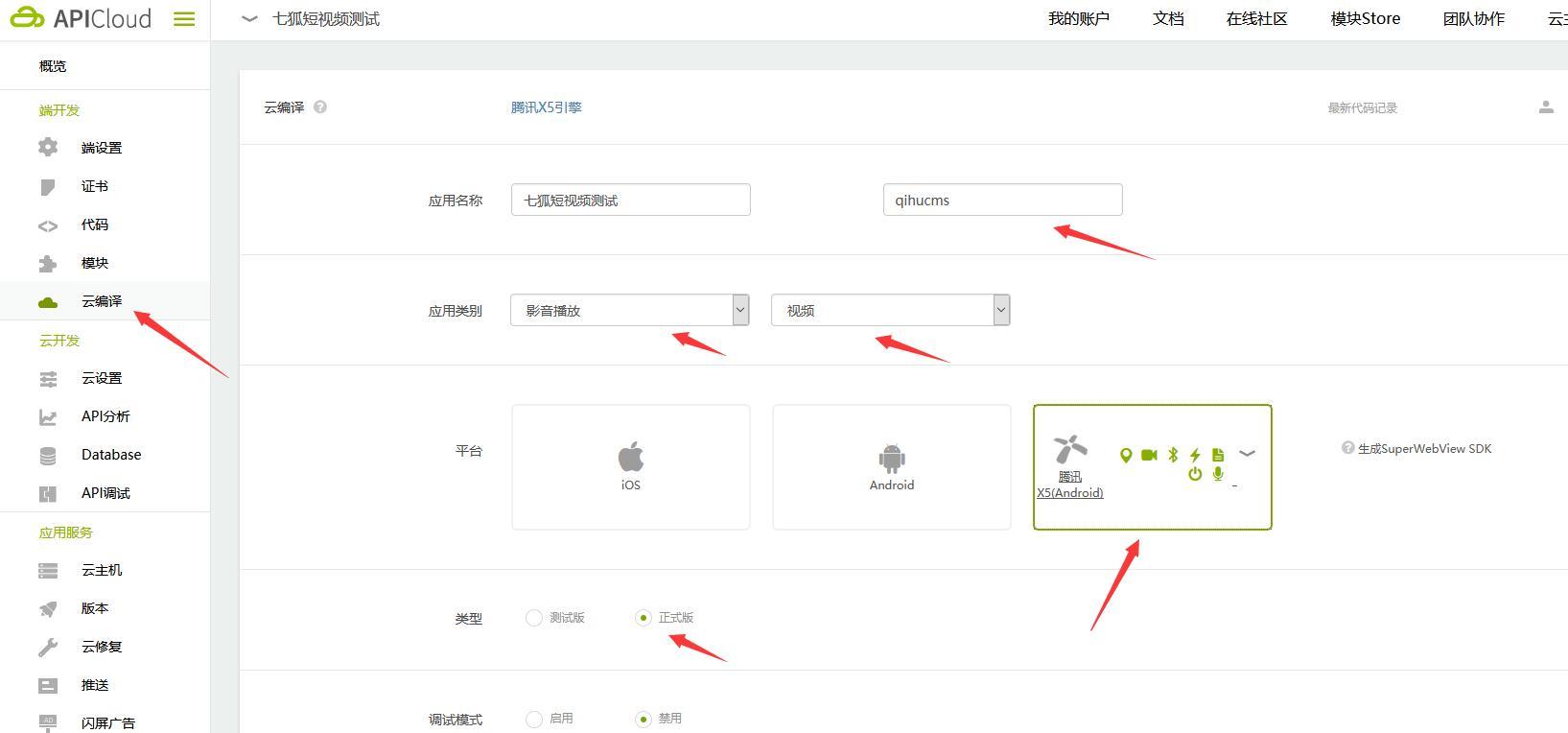Open the 视频 subcategory dropdown
The height and width of the screenshot is (733, 1568).
pos(891,310)
